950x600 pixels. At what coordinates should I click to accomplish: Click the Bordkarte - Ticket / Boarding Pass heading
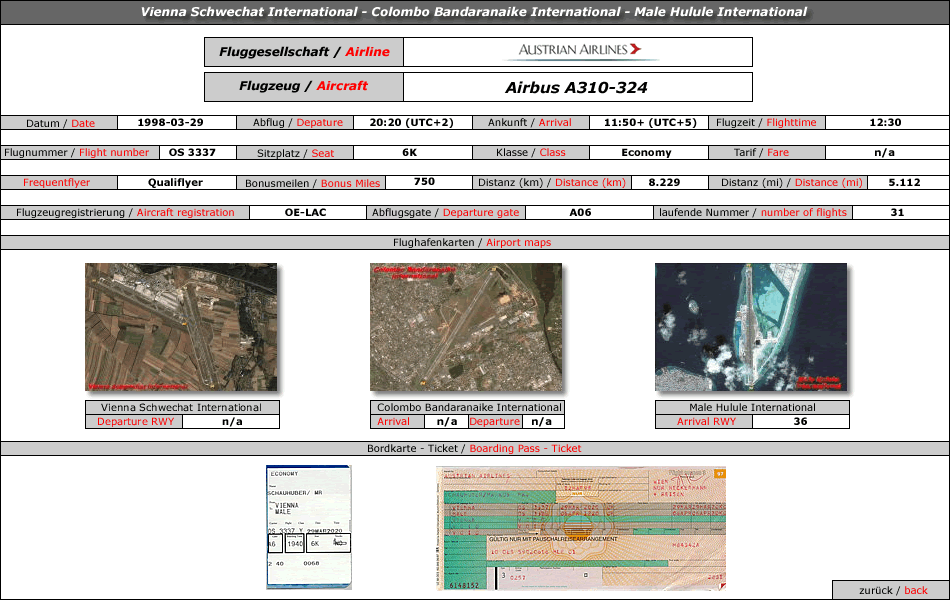tap(474, 448)
